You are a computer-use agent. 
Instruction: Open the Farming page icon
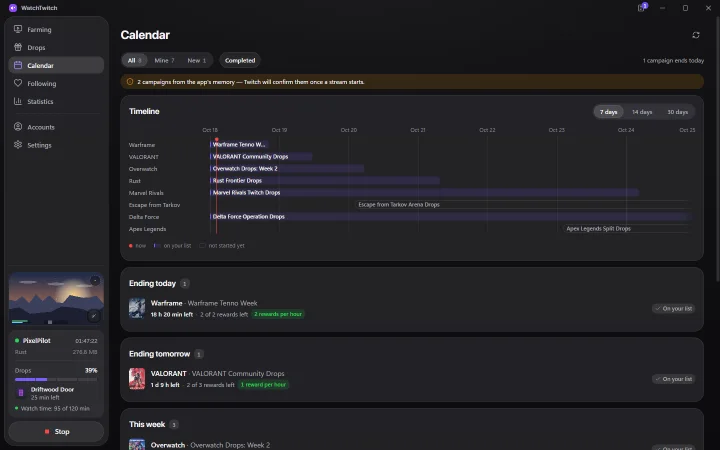[18, 29]
